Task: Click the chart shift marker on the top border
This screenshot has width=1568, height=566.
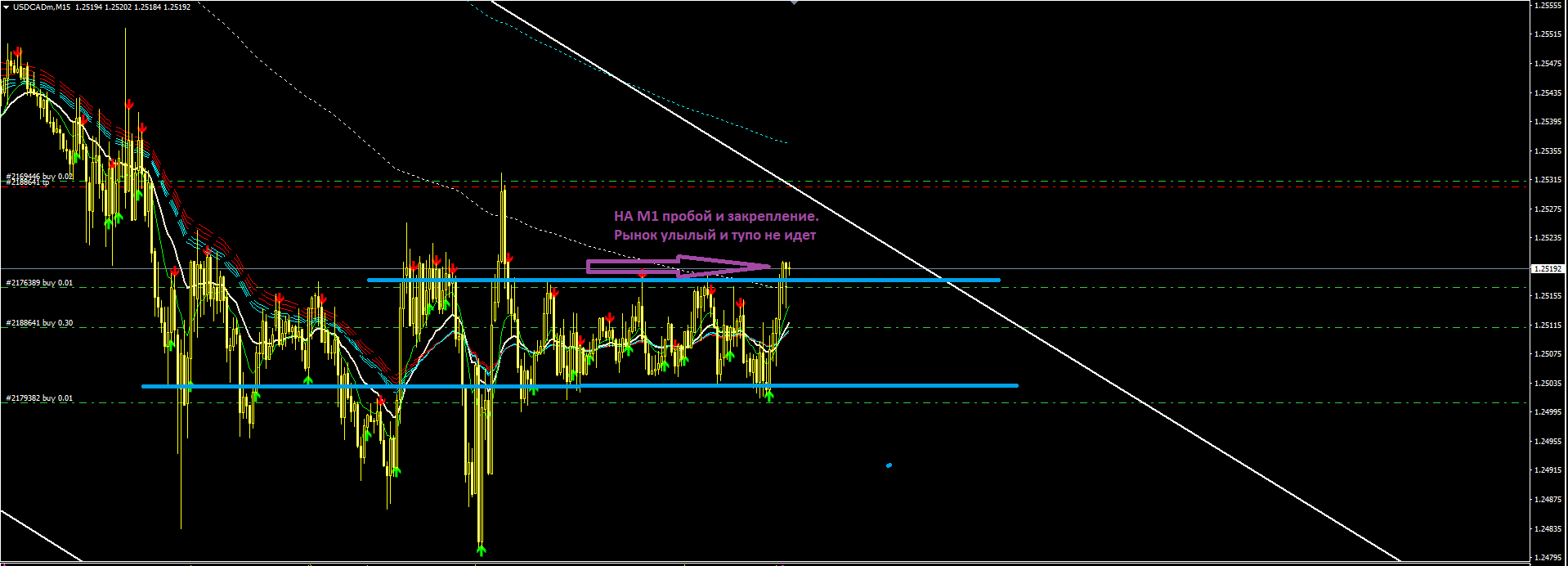Action: (793, 2)
